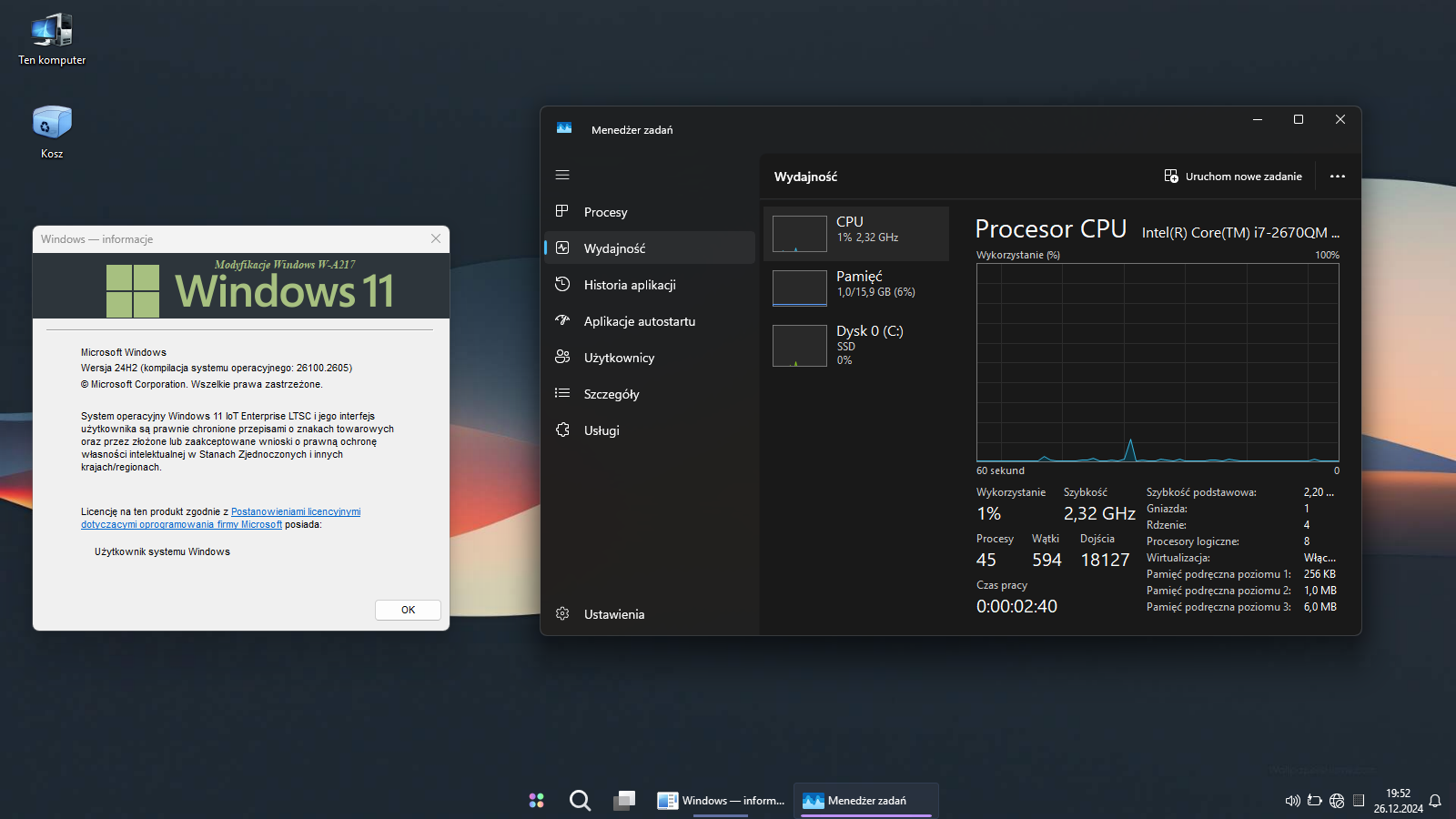Open the Szczegóły list view
Screen dimensions: 1456x819
(x=611, y=394)
